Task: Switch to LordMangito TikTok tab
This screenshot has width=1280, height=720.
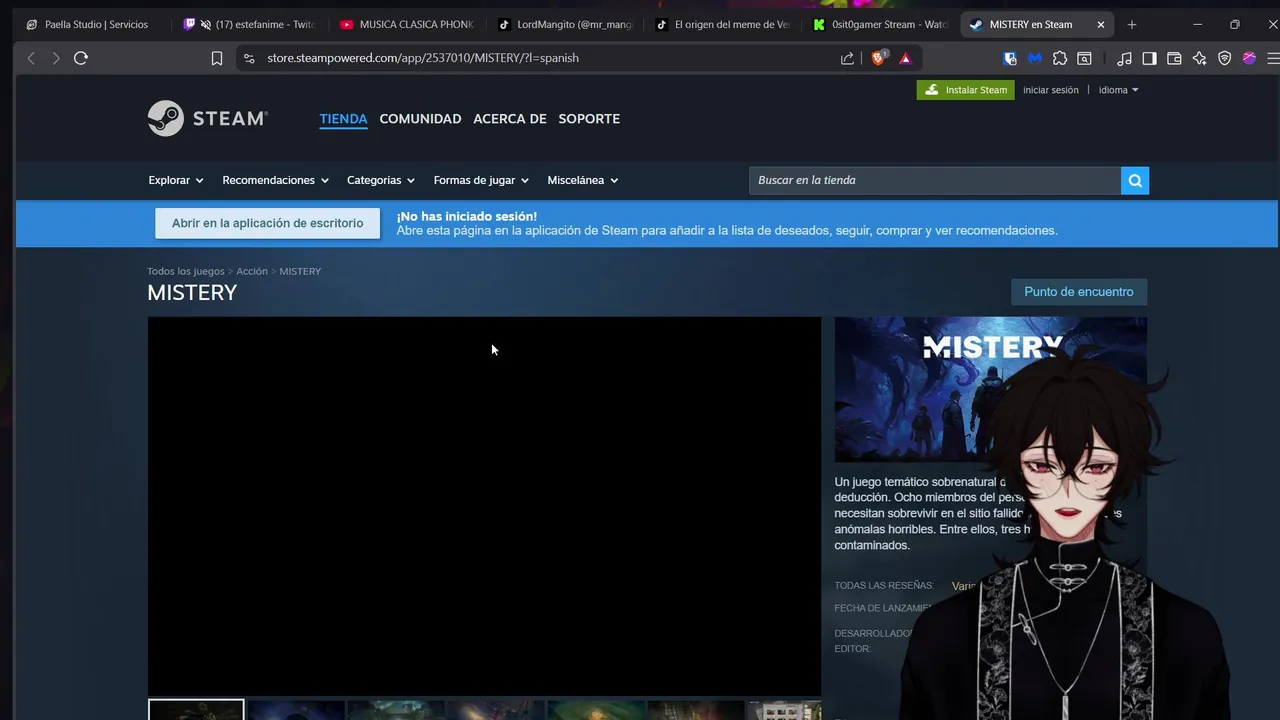Action: coord(564,24)
